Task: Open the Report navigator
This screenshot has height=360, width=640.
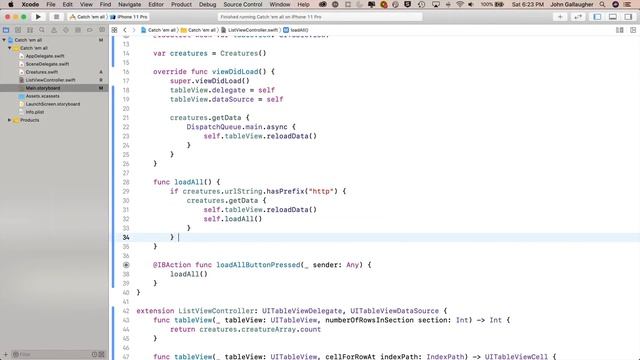Action: [102, 30]
